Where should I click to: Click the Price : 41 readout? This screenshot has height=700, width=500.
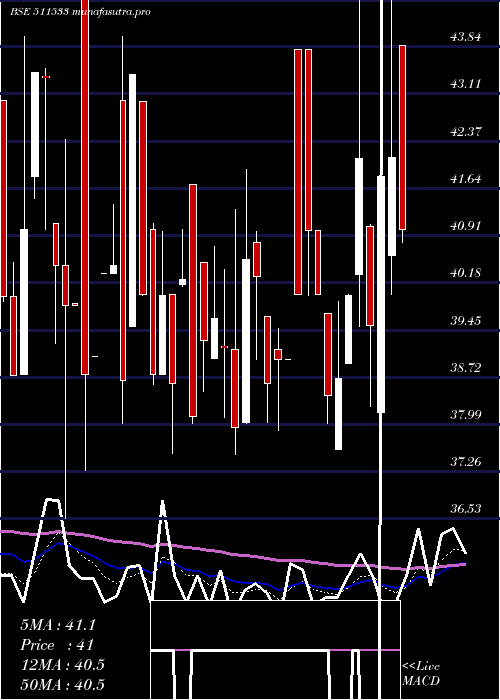coord(57,645)
